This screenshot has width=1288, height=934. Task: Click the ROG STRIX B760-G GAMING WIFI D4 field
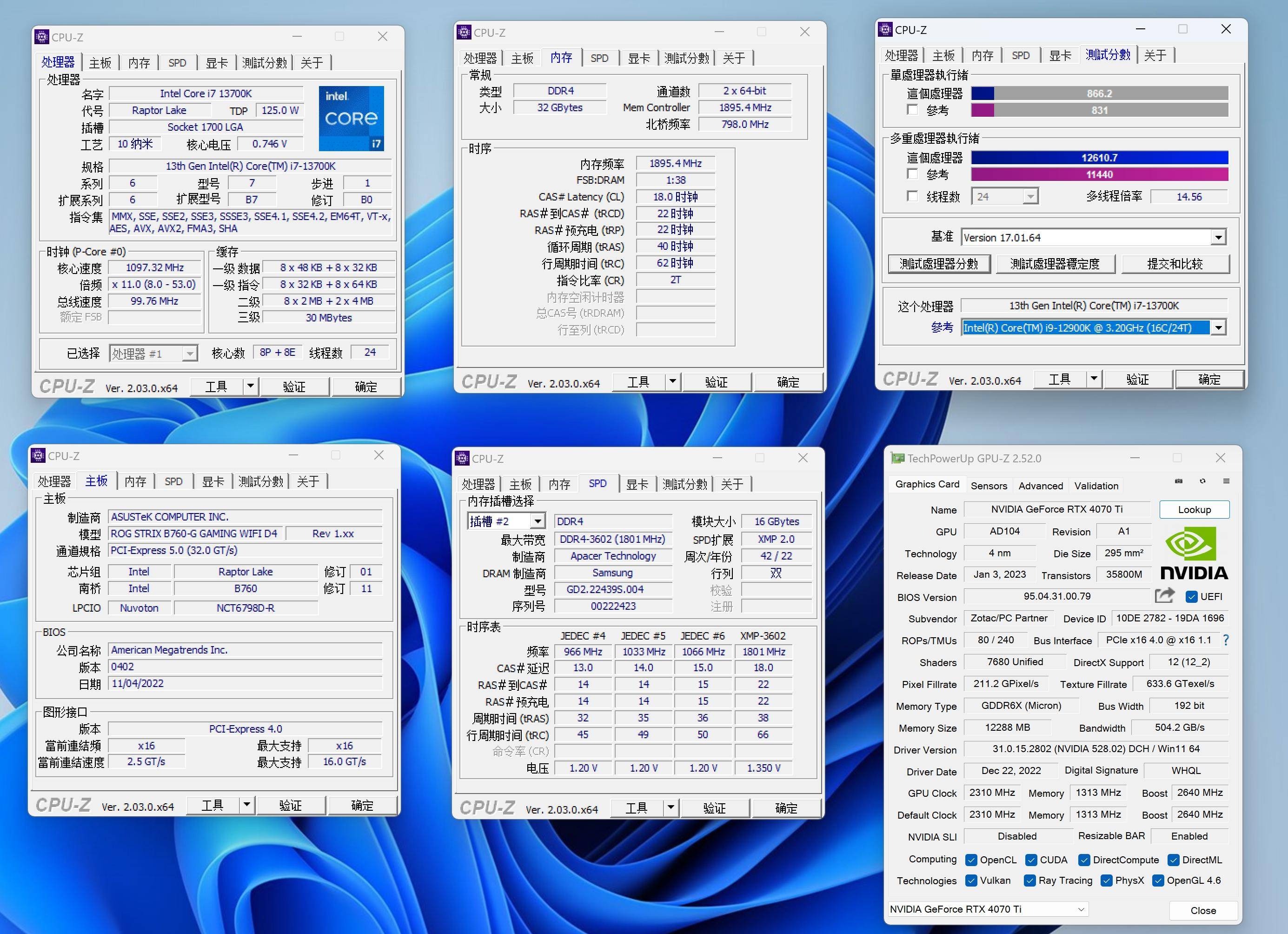coord(194,534)
